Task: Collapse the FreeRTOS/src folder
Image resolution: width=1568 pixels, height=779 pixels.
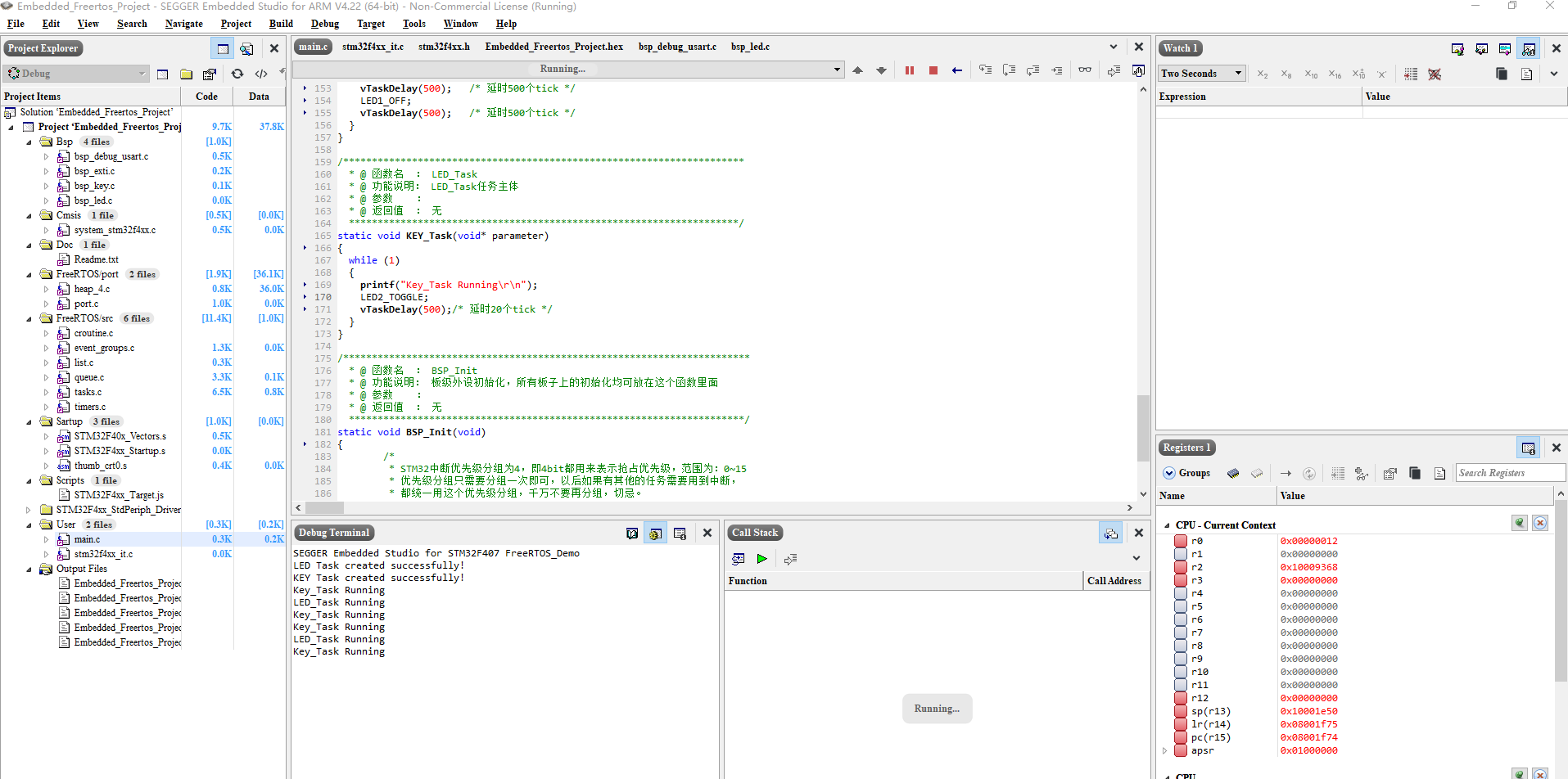Action: [x=29, y=318]
